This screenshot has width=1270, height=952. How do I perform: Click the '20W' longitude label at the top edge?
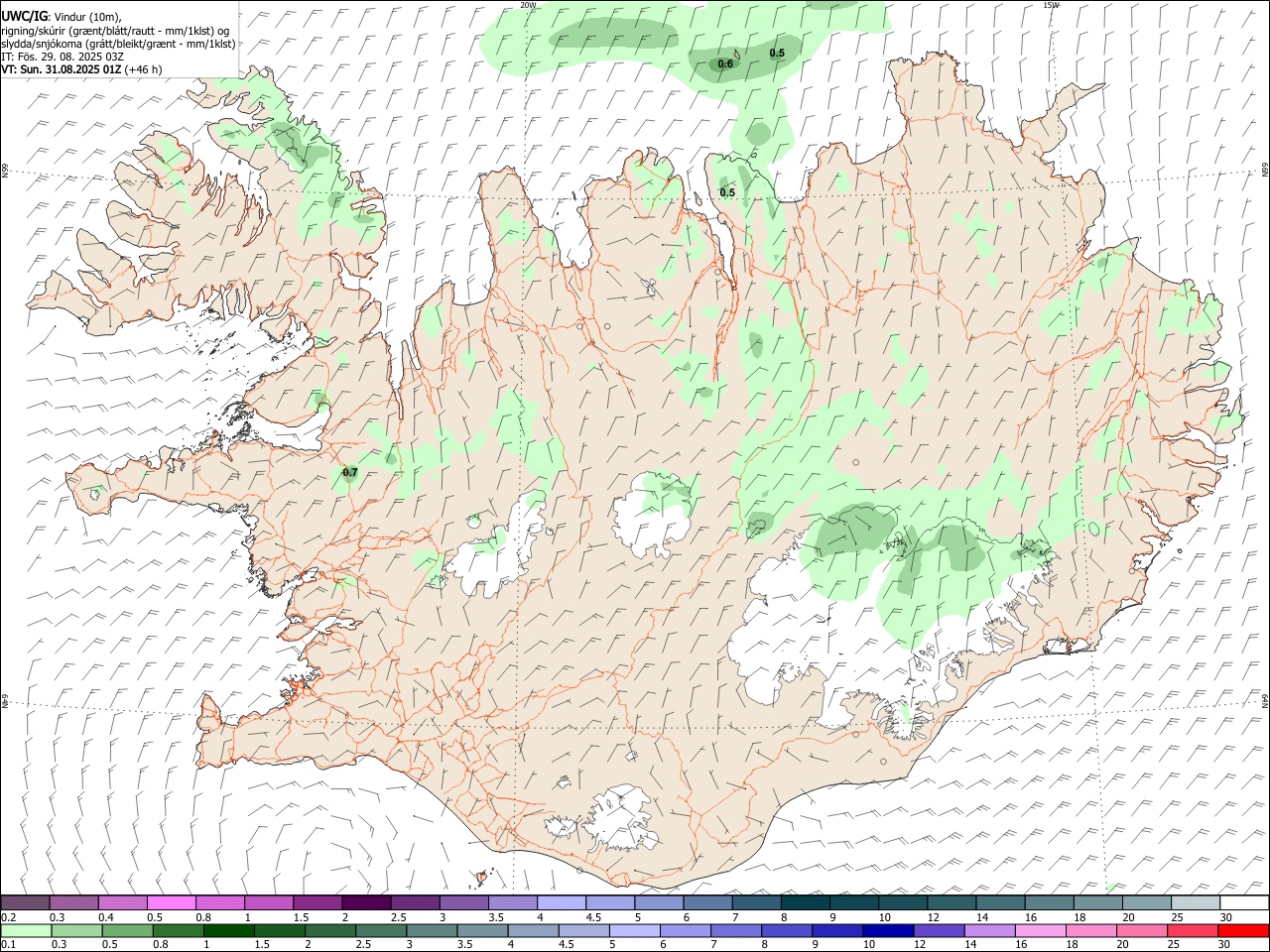click(x=528, y=5)
